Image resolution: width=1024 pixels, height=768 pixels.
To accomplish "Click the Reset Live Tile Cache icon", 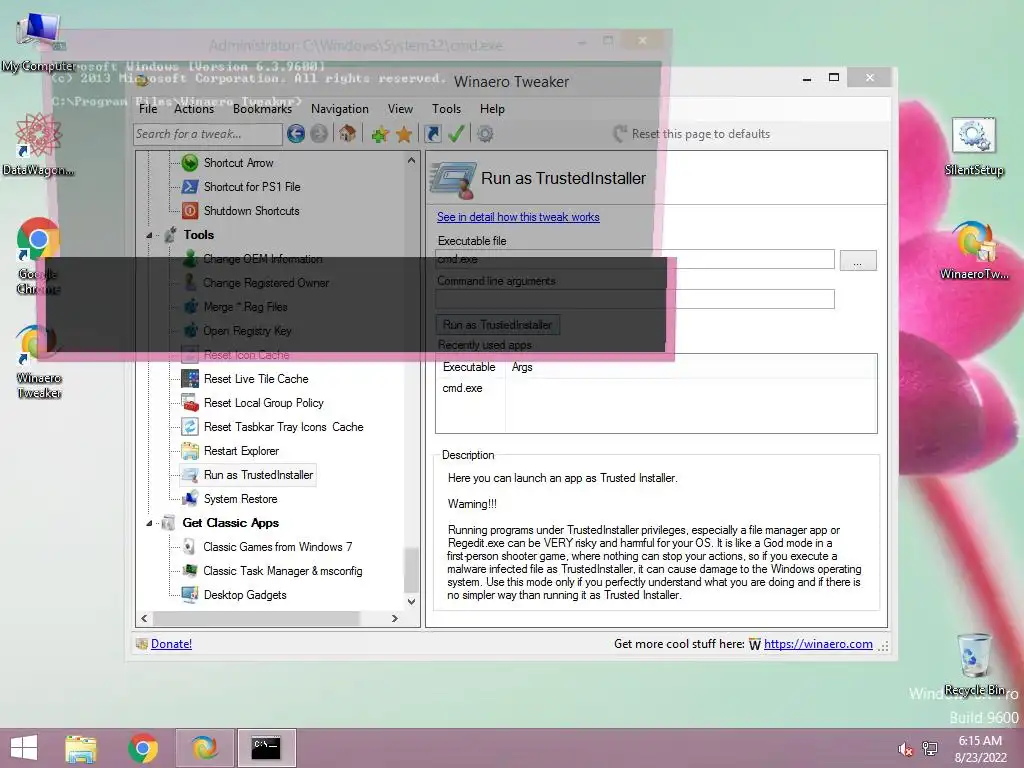I will [x=190, y=379].
